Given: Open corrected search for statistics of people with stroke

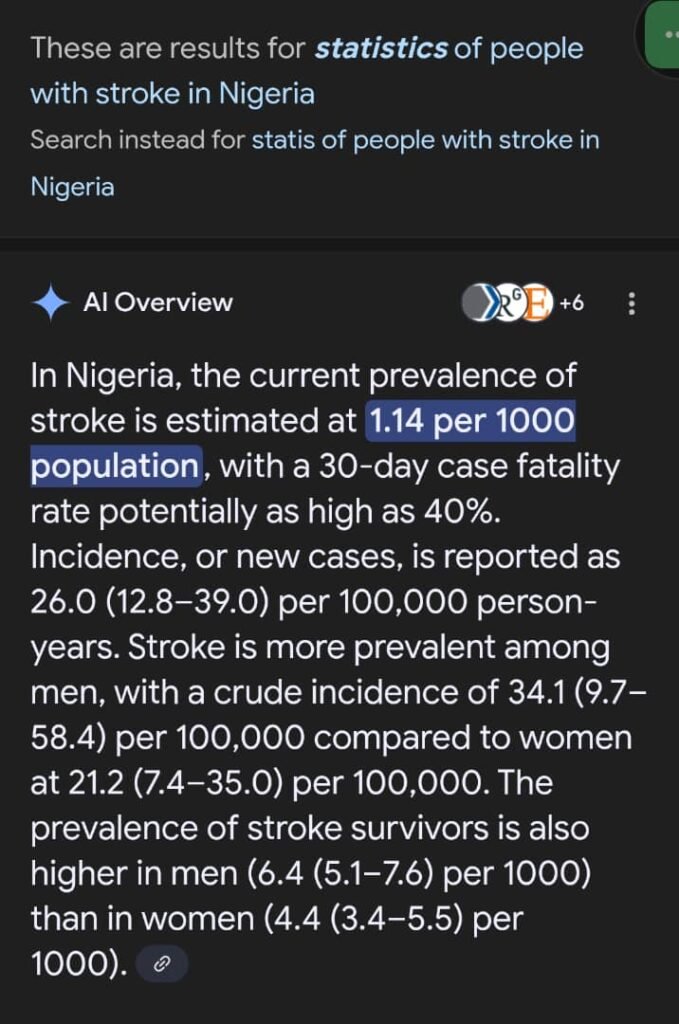Looking at the screenshot, I should coord(307,70).
